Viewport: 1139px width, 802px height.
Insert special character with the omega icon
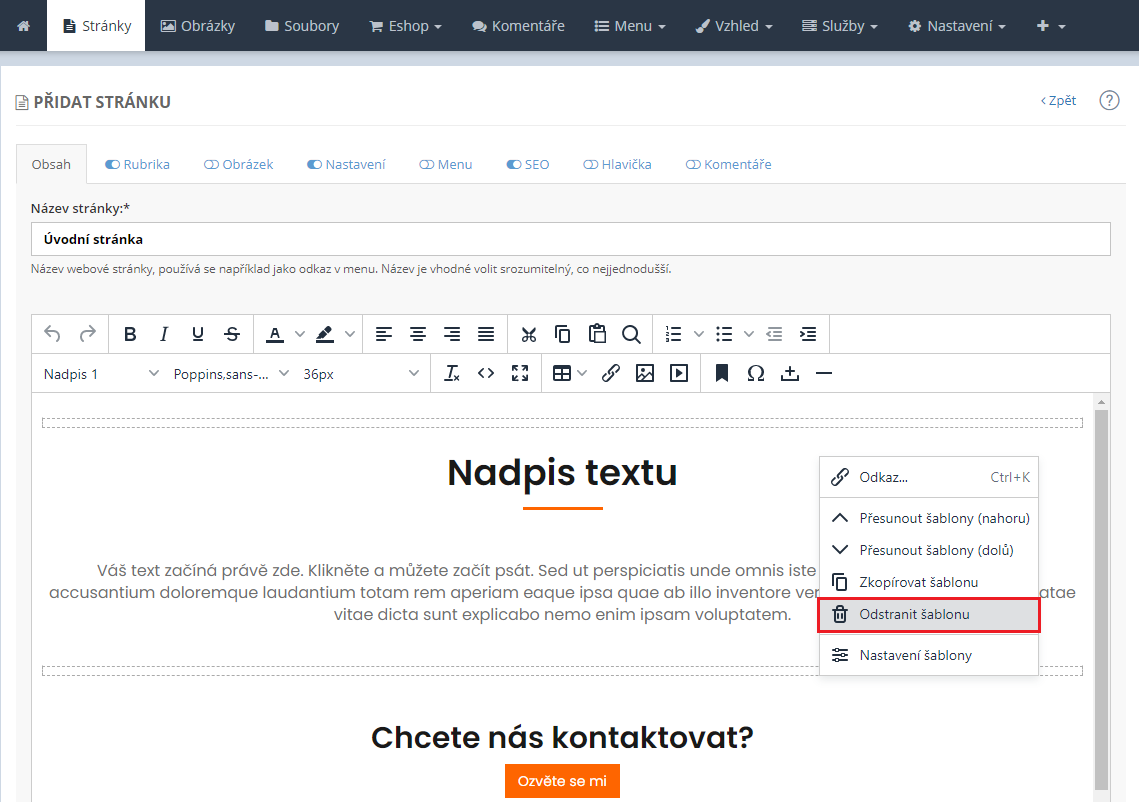756,373
